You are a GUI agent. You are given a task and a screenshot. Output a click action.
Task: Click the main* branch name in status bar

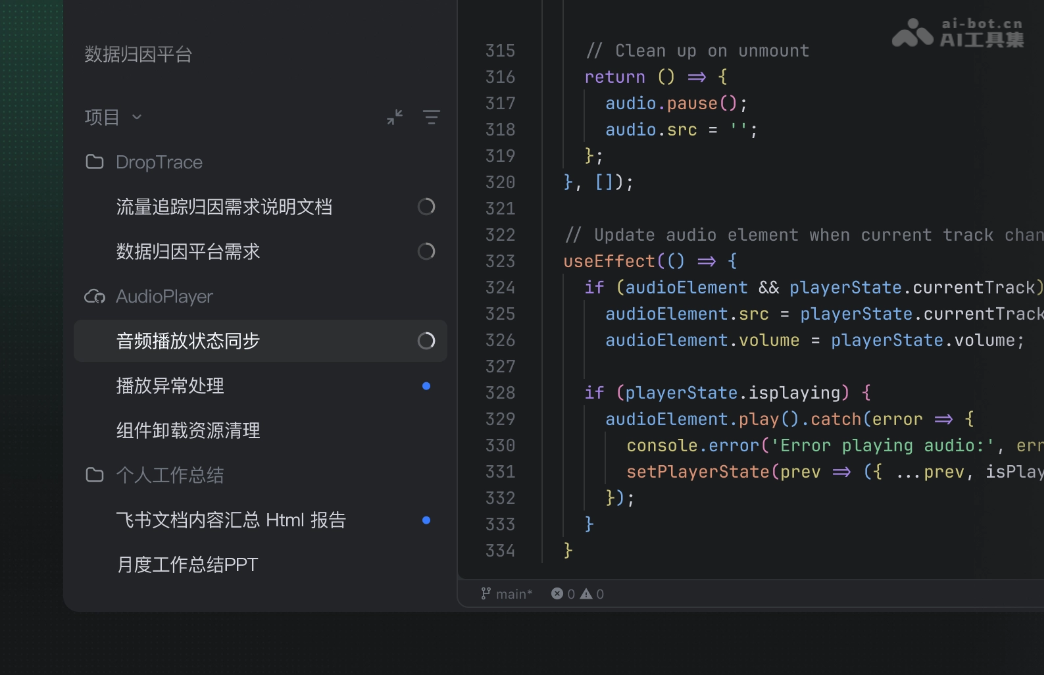click(514, 594)
